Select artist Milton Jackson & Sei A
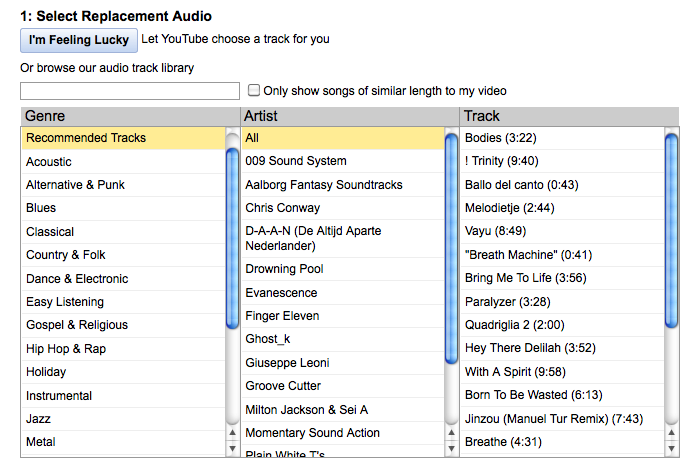 [307, 410]
